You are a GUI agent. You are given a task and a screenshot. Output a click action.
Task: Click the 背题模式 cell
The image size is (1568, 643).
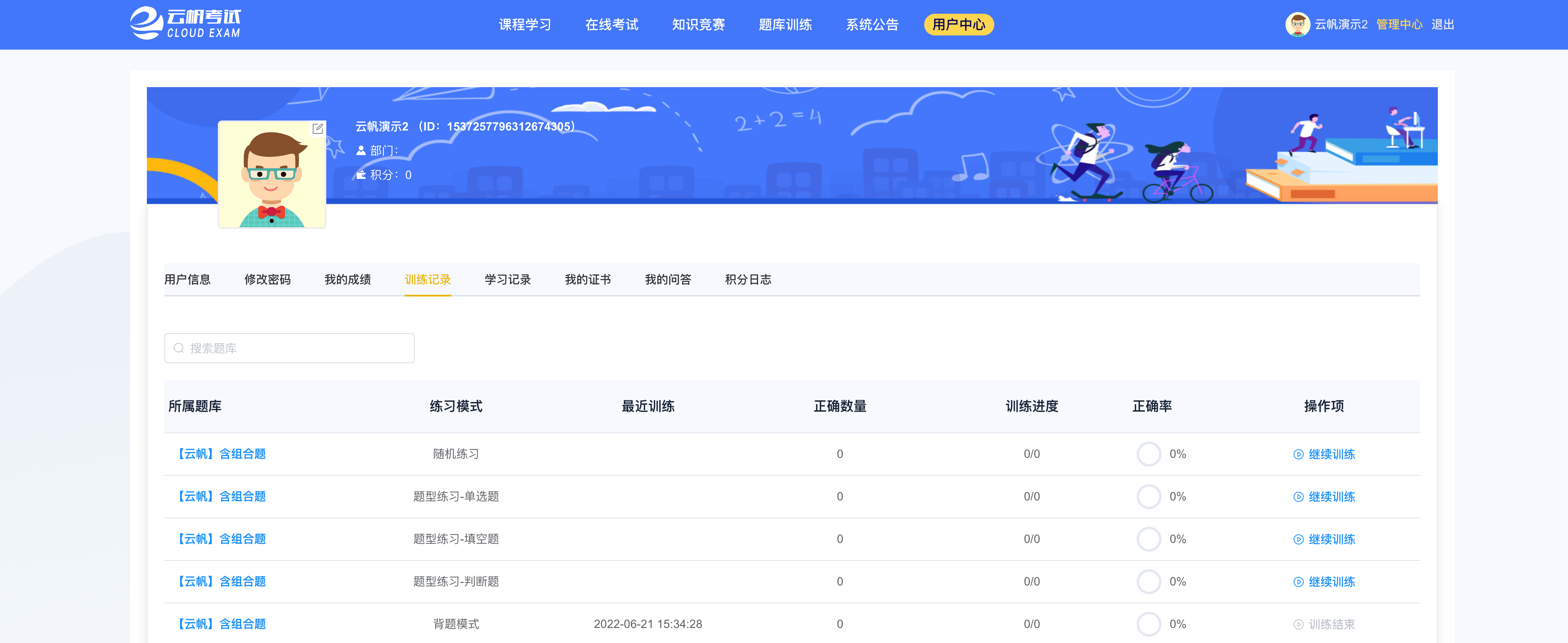tap(456, 624)
